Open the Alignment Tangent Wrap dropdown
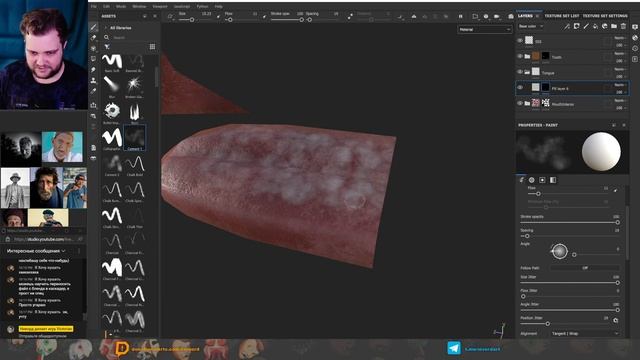The height and width of the screenshot is (360, 640). click(585, 333)
